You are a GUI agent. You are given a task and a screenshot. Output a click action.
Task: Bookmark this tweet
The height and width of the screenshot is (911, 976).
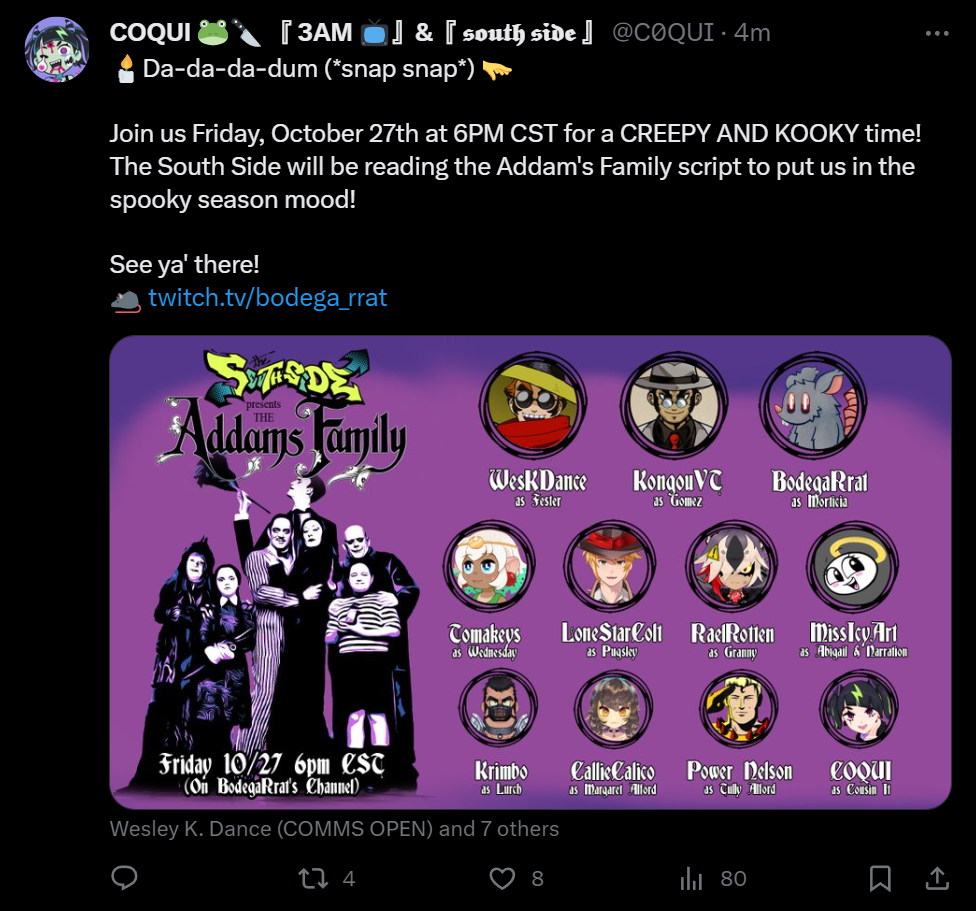880,879
